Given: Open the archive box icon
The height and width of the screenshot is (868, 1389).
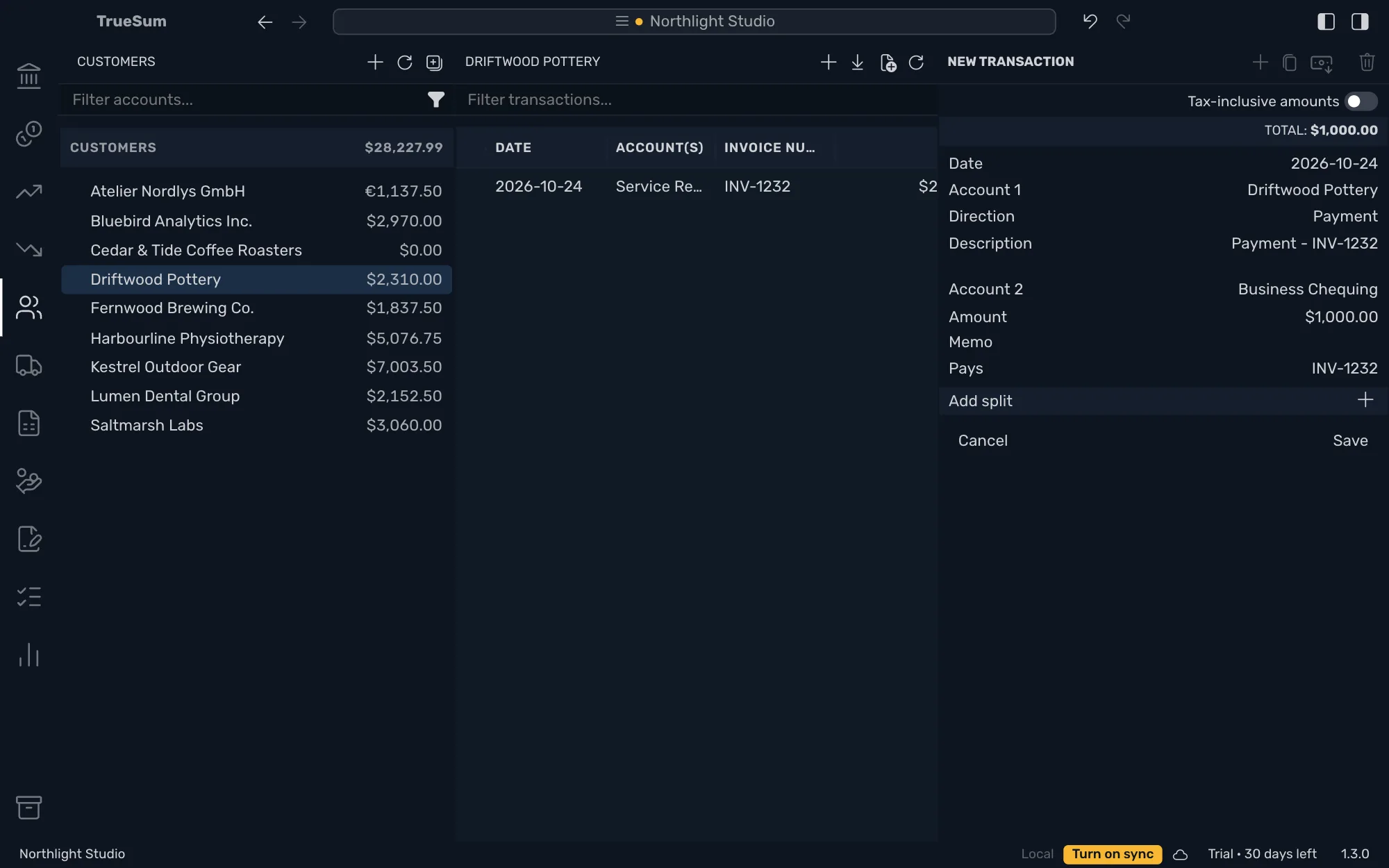Looking at the screenshot, I should 28,807.
